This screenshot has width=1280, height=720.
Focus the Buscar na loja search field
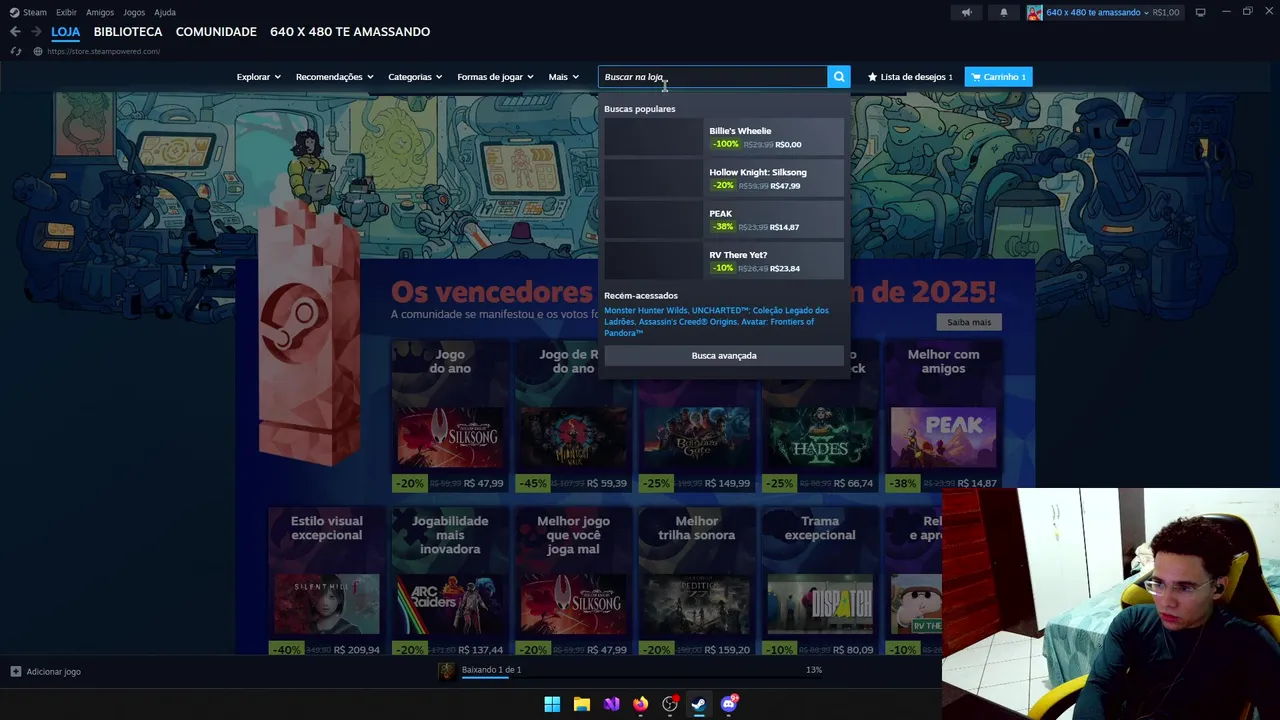coord(713,77)
